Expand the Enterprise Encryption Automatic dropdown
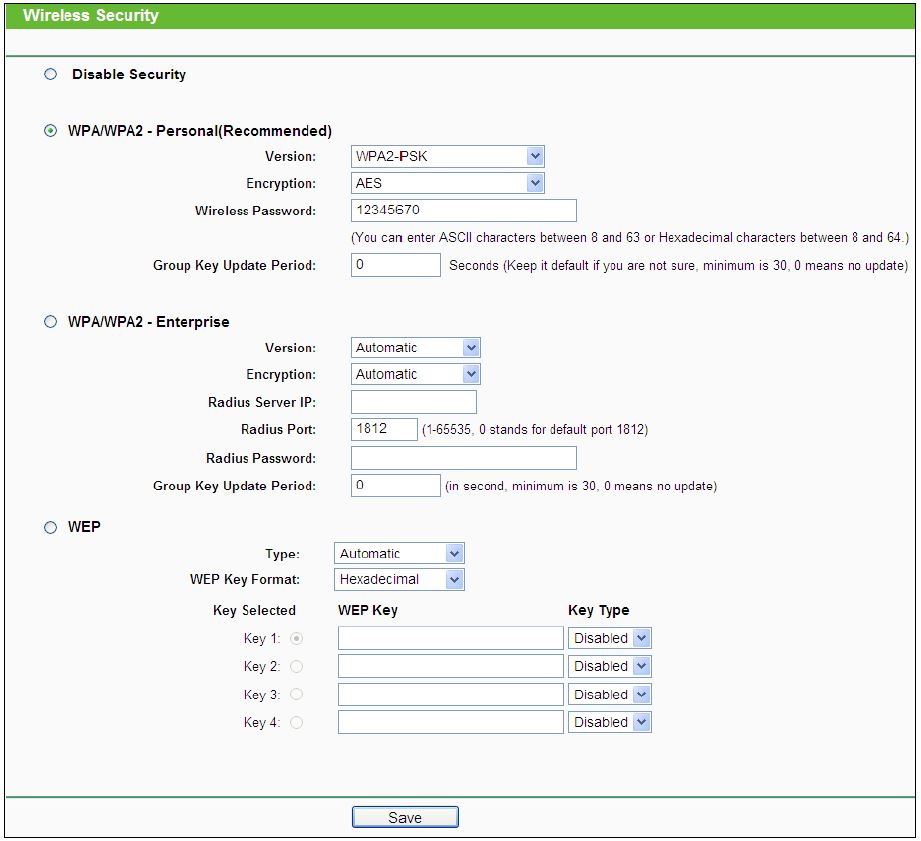 tap(416, 374)
